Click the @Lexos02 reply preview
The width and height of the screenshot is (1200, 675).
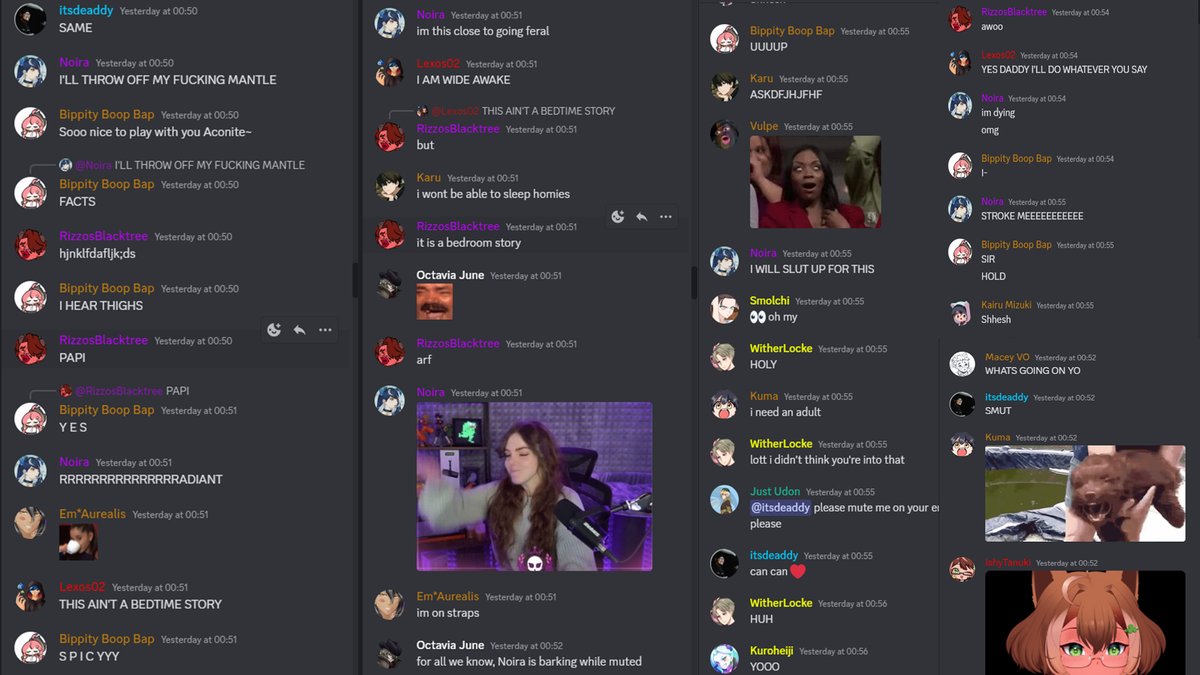click(x=524, y=111)
